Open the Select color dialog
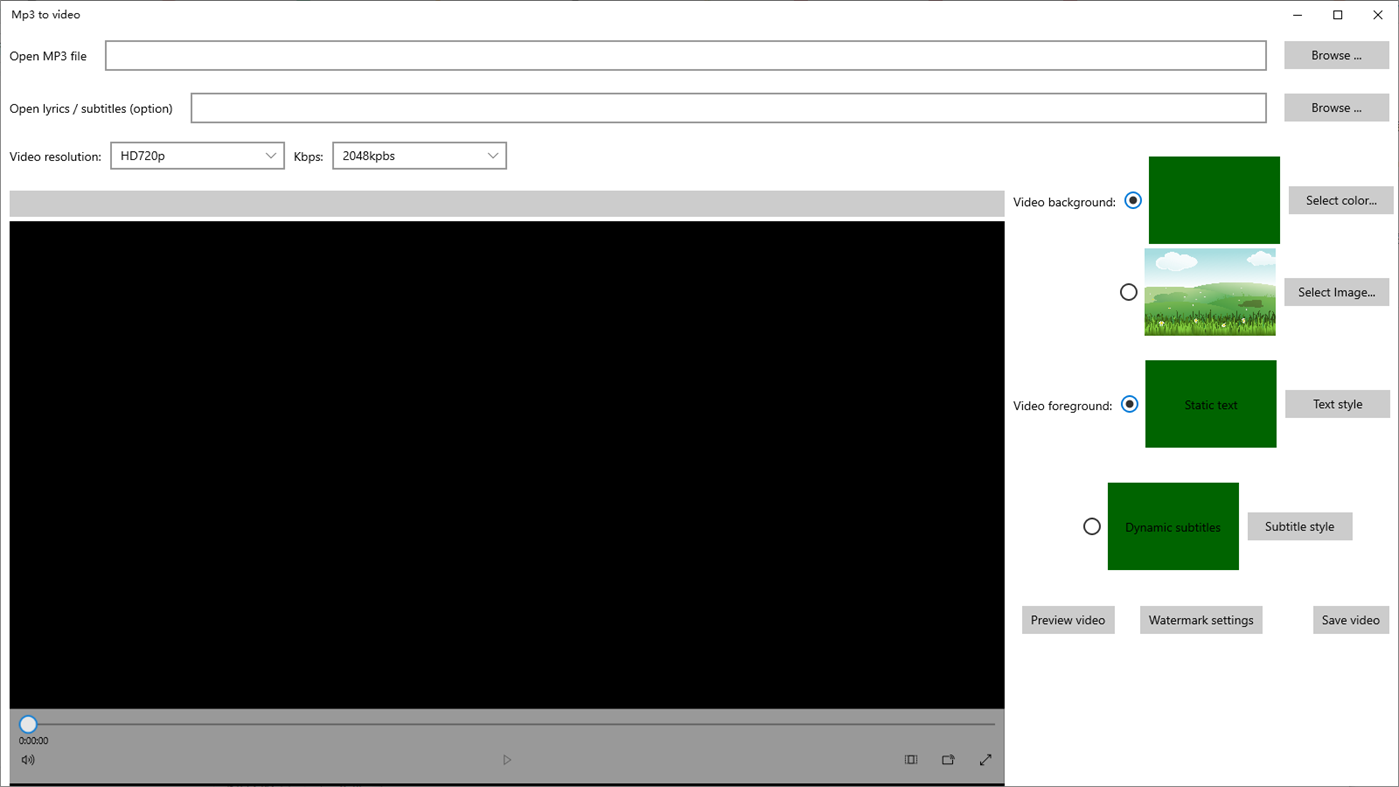Screen dimensions: 1399x787 pyautogui.click(x=1340, y=200)
